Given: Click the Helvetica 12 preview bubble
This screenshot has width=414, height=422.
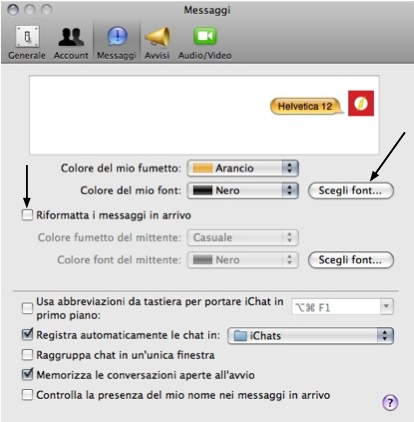Looking at the screenshot, I should (306, 106).
